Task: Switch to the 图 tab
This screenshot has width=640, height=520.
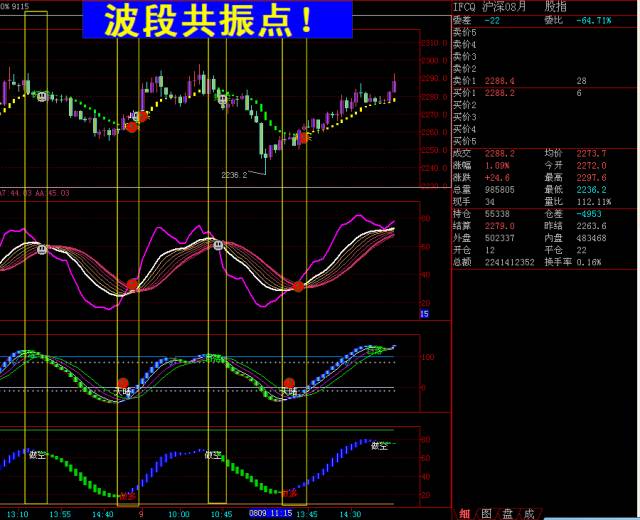Action: pyautogui.click(x=486, y=513)
